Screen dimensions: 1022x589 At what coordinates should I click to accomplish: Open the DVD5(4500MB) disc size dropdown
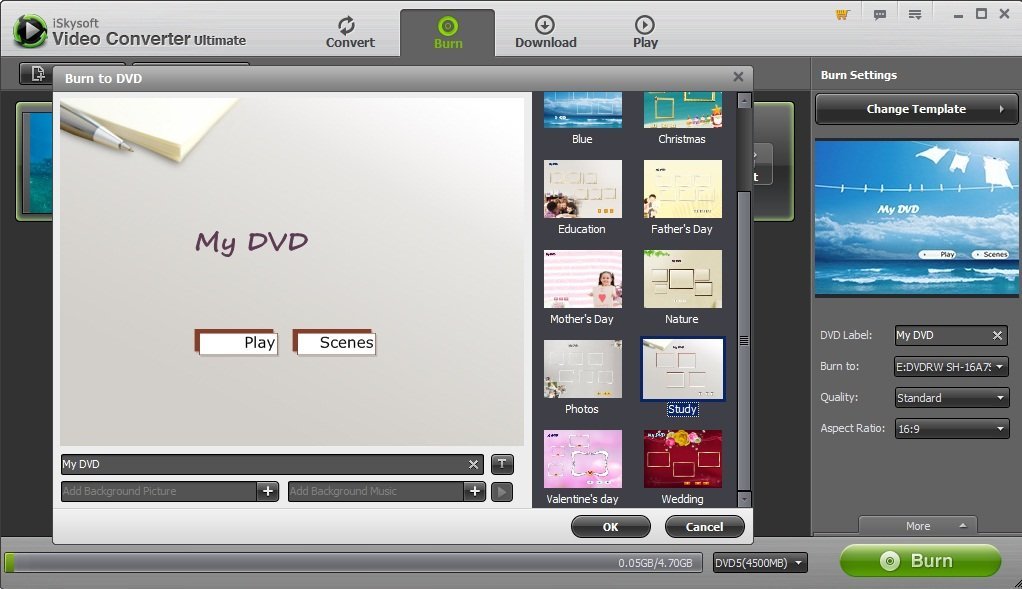pyautogui.click(x=760, y=562)
